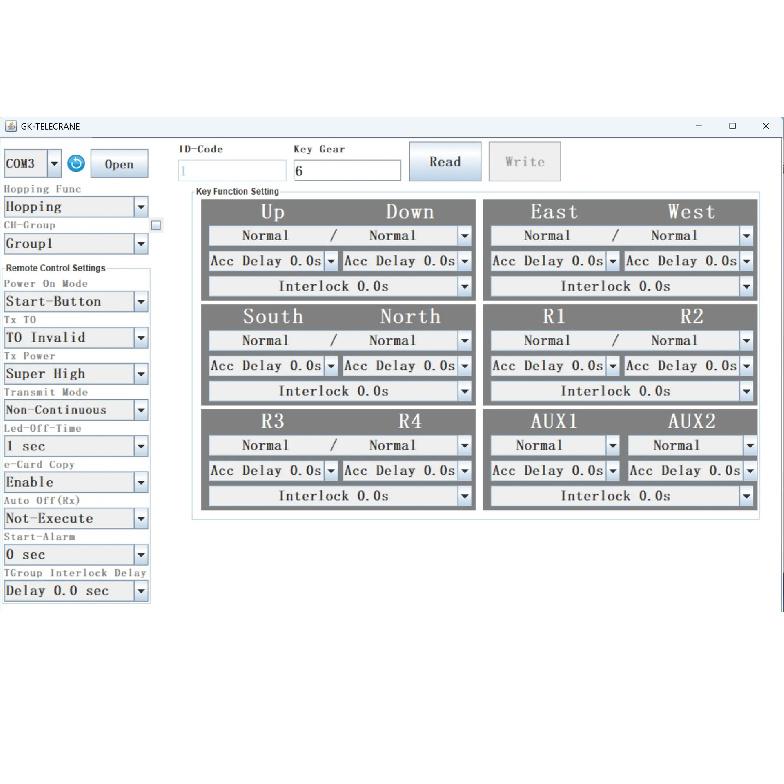Expand the Power On Mode Start-Button dropdown
784x784 pixels.
[76, 302]
